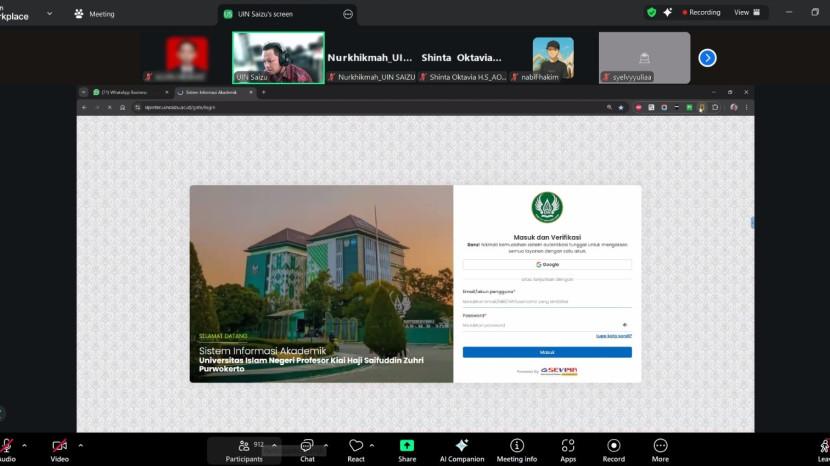This screenshot has width=830, height=466.
Task: Expand the video options arrow
Action: (81, 445)
